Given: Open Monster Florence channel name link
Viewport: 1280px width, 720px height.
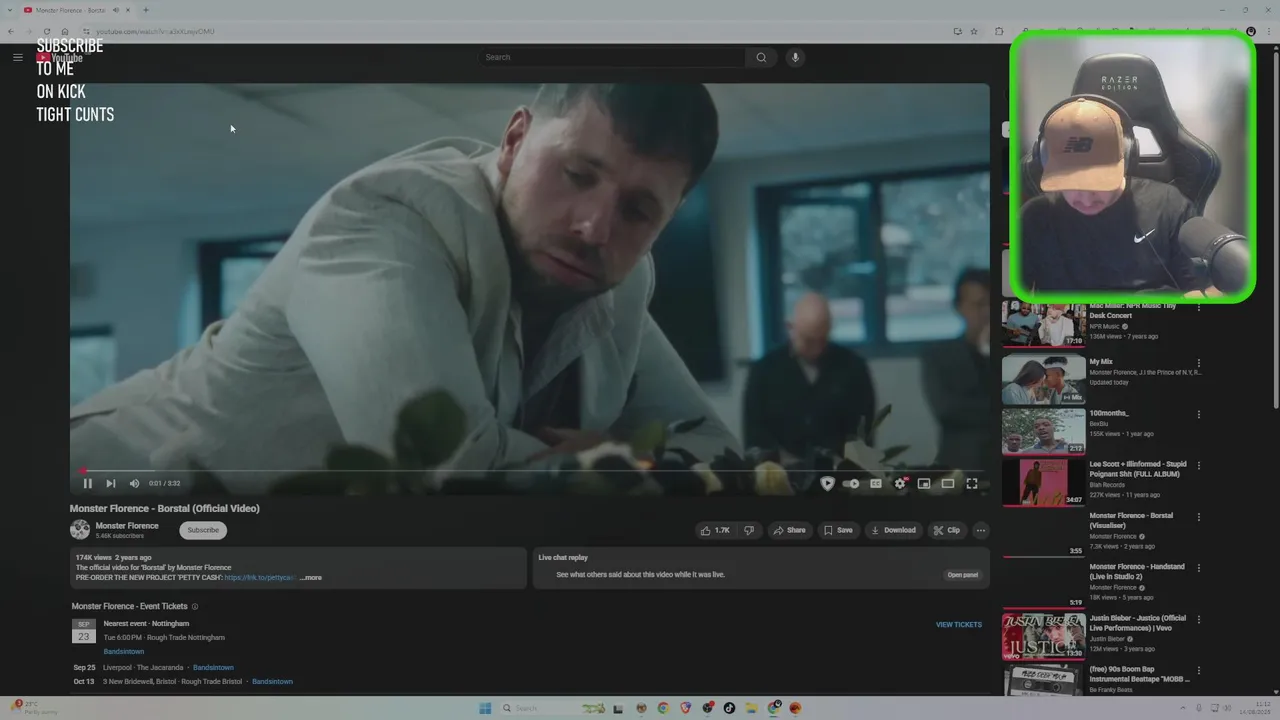Looking at the screenshot, I should click(x=127, y=526).
